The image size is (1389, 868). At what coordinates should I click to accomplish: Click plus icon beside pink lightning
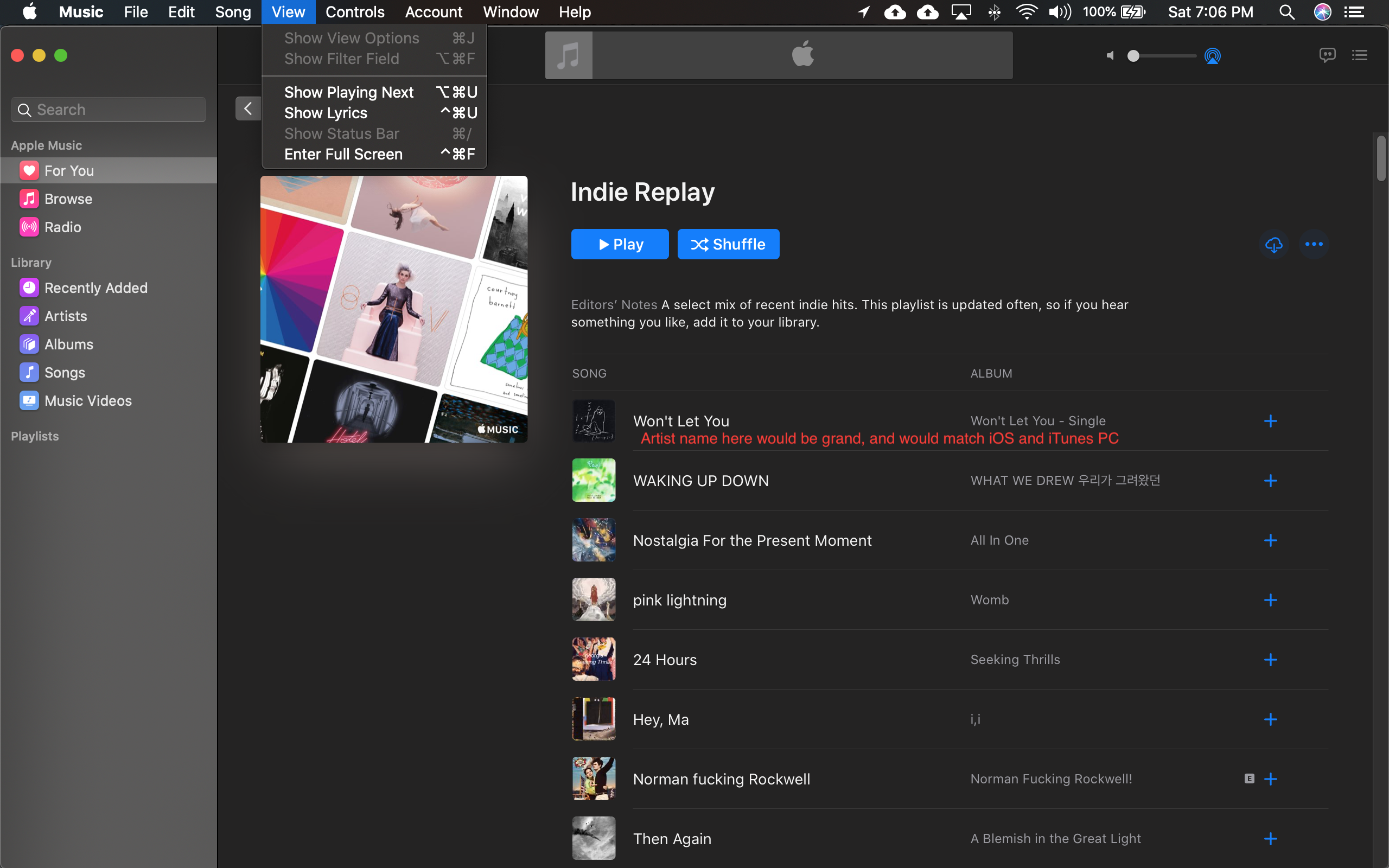(1270, 600)
